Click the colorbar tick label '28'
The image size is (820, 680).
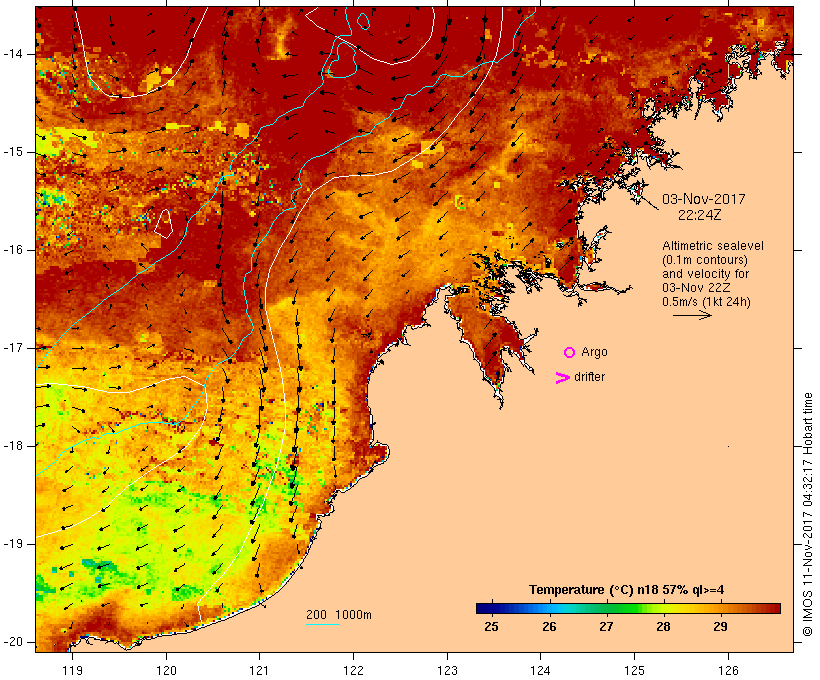(663, 627)
